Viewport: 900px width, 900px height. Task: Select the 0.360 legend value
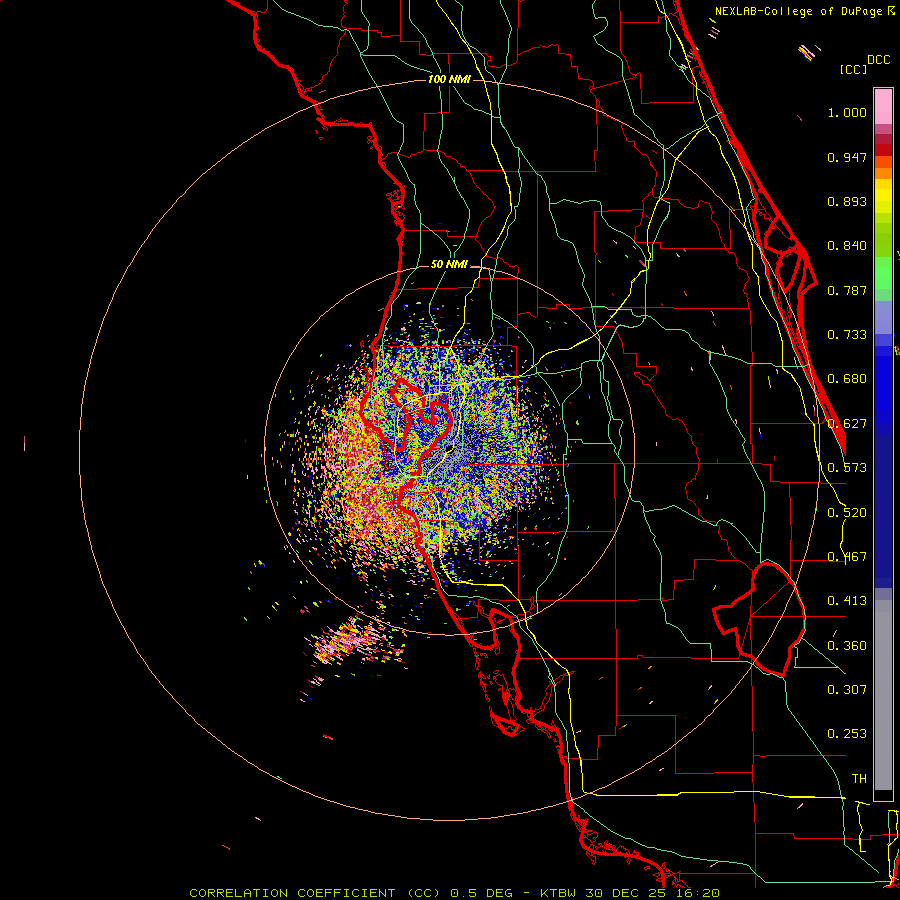(x=847, y=646)
